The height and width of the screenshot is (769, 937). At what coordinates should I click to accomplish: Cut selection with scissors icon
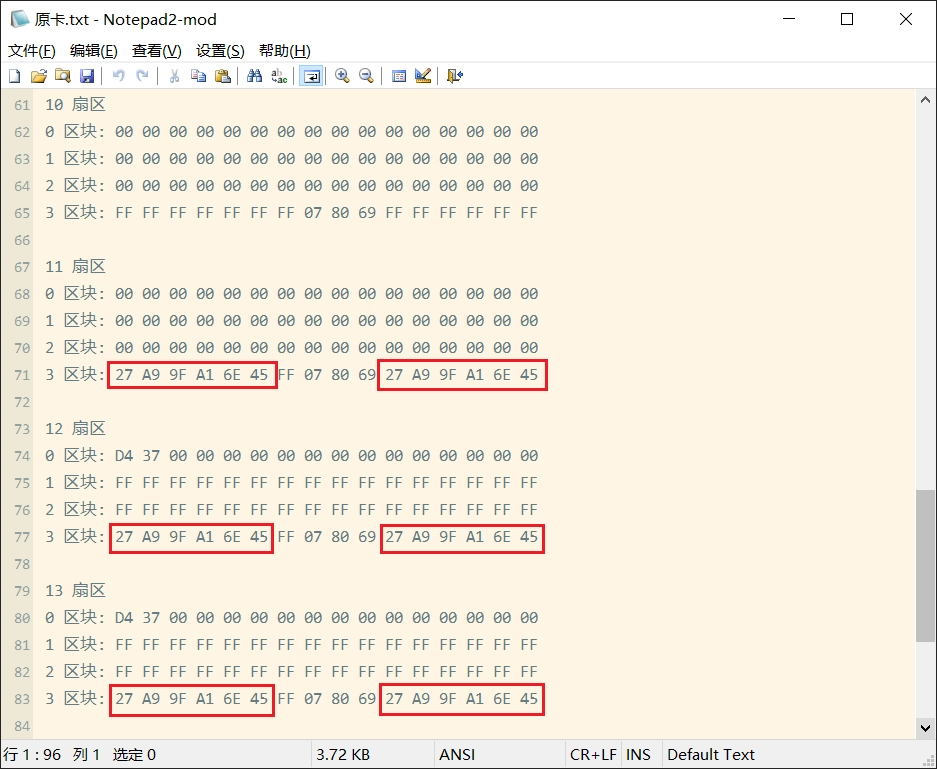(x=174, y=76)
